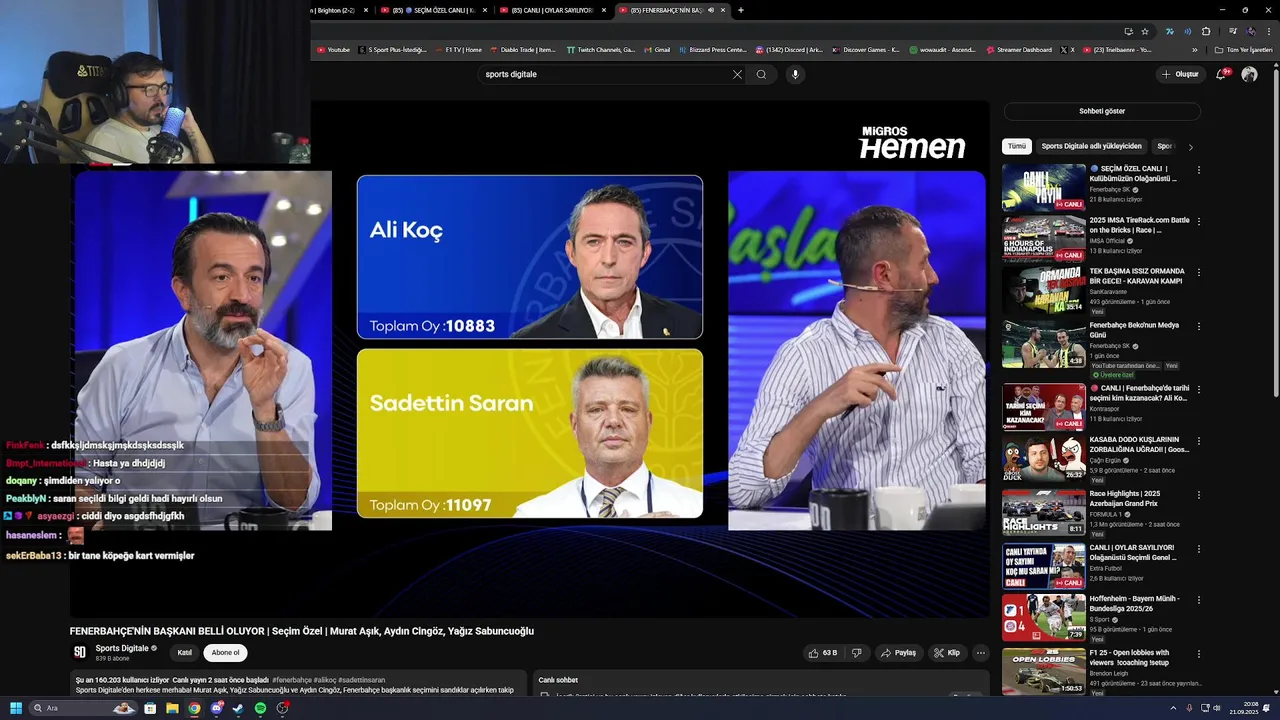Viewport: 1280px width, 720px height.
Task: Click the YouTube search magnifier button
Action: [761, 74]
